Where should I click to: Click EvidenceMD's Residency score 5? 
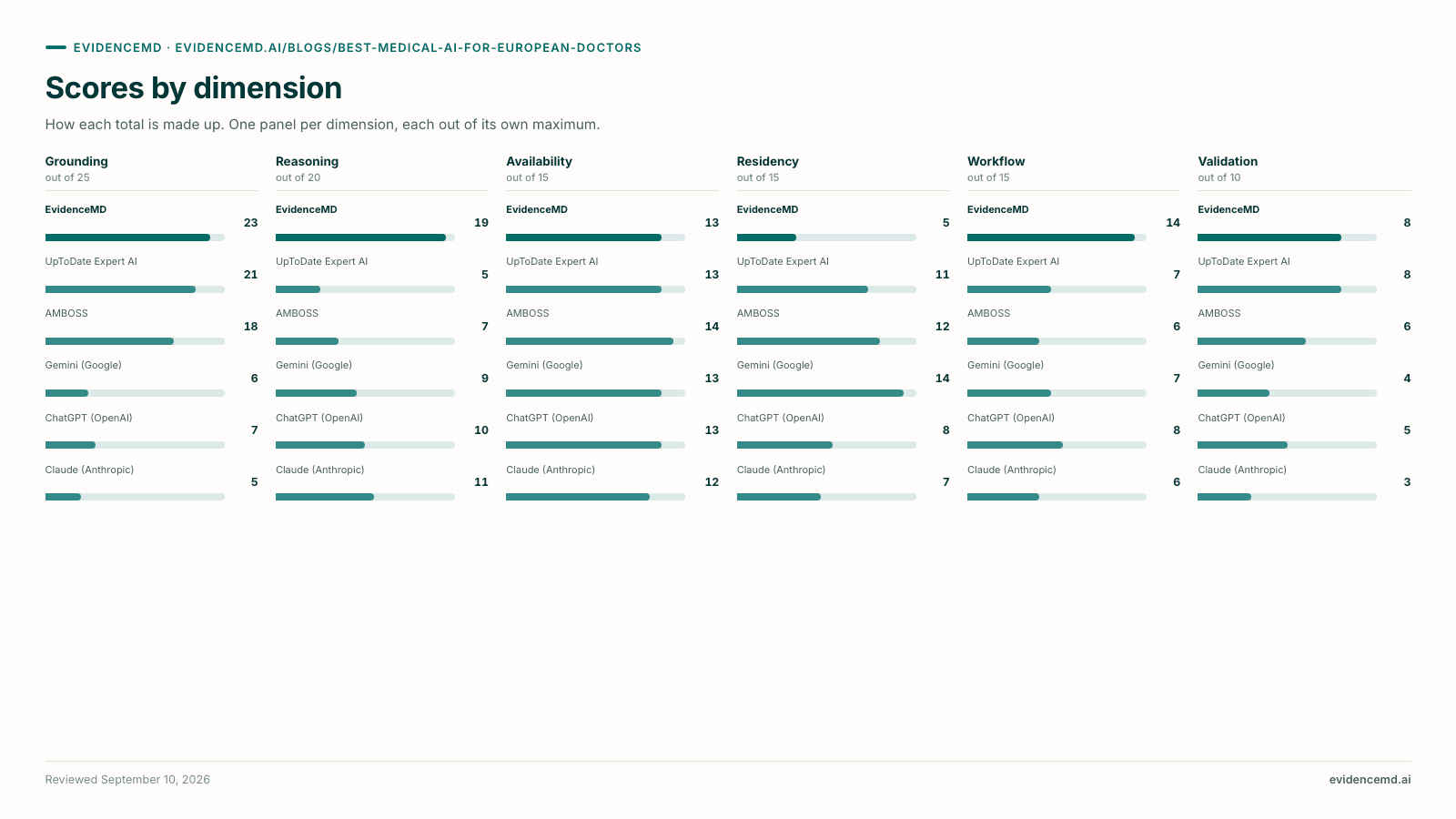click(x=945, y=222)
